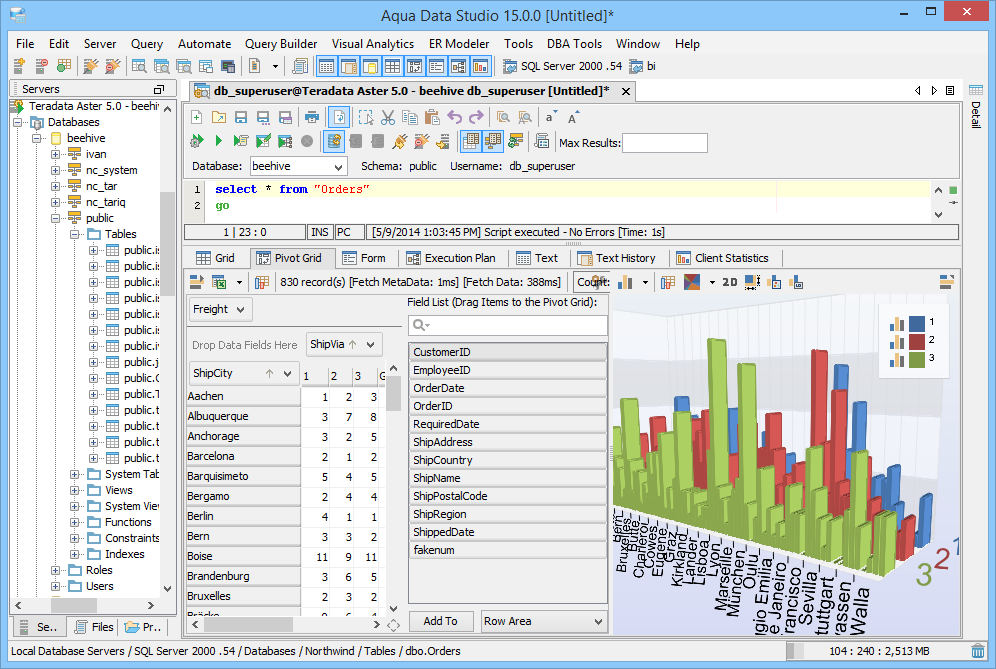Click the green Execute play icon
The image size is (996, 669).
click(x=219, y=141)
